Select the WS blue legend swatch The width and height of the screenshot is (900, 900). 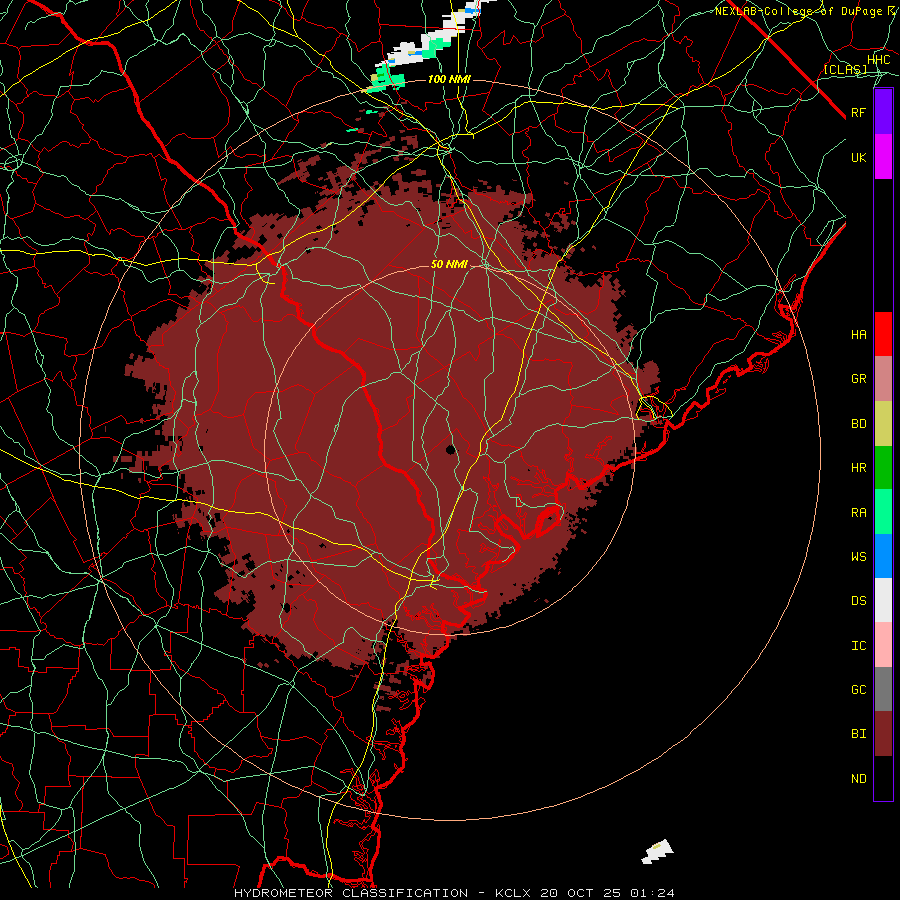pyautogui.click(x=883, y=556)
